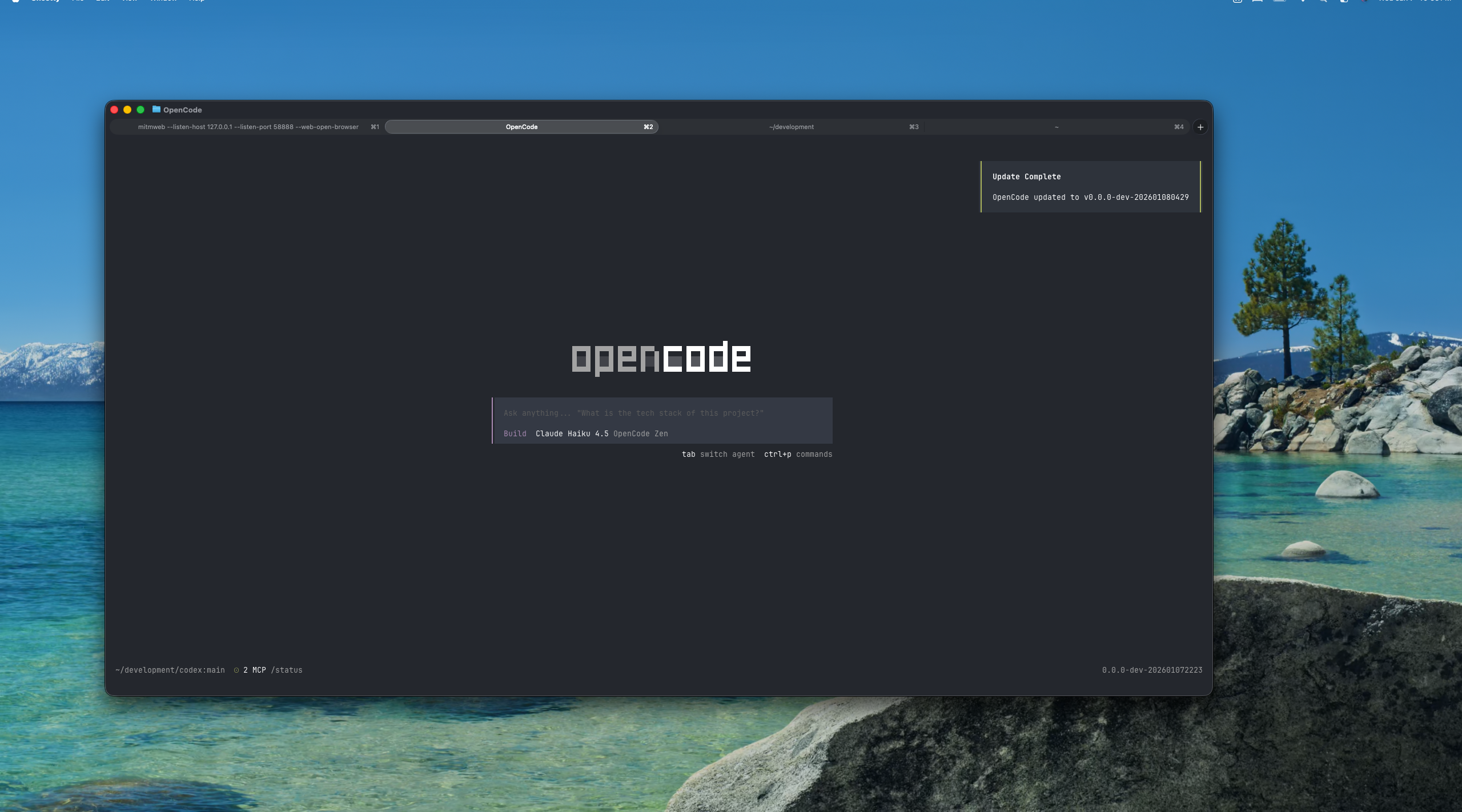This screenshot has height=812, width=1462.
Task: Focus the 'Ask anything' prompt field
Action: pyautogui.click(x=633, y=413)
